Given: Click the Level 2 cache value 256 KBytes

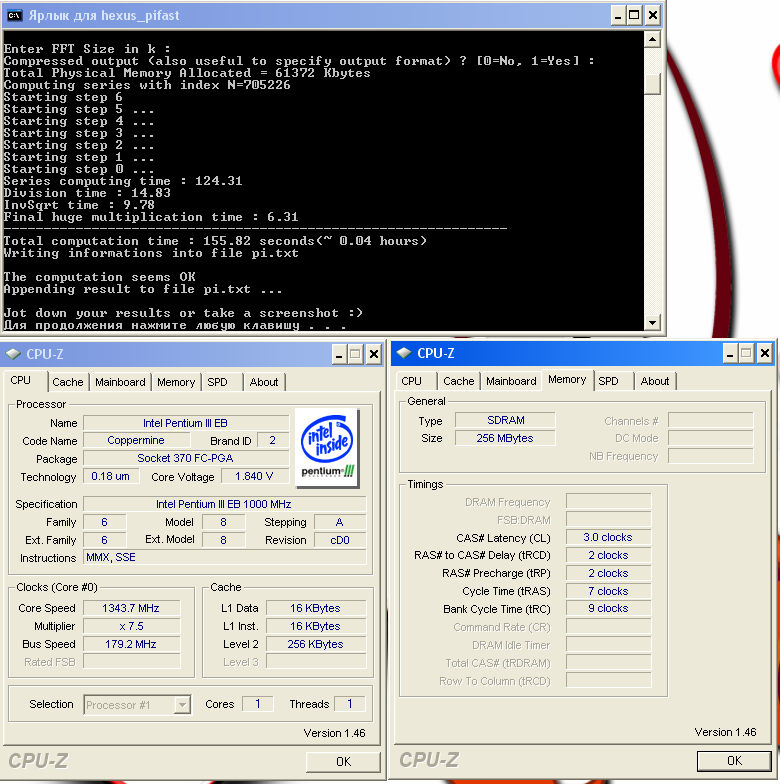Looking at the screenshot, I should click(316, 644).
